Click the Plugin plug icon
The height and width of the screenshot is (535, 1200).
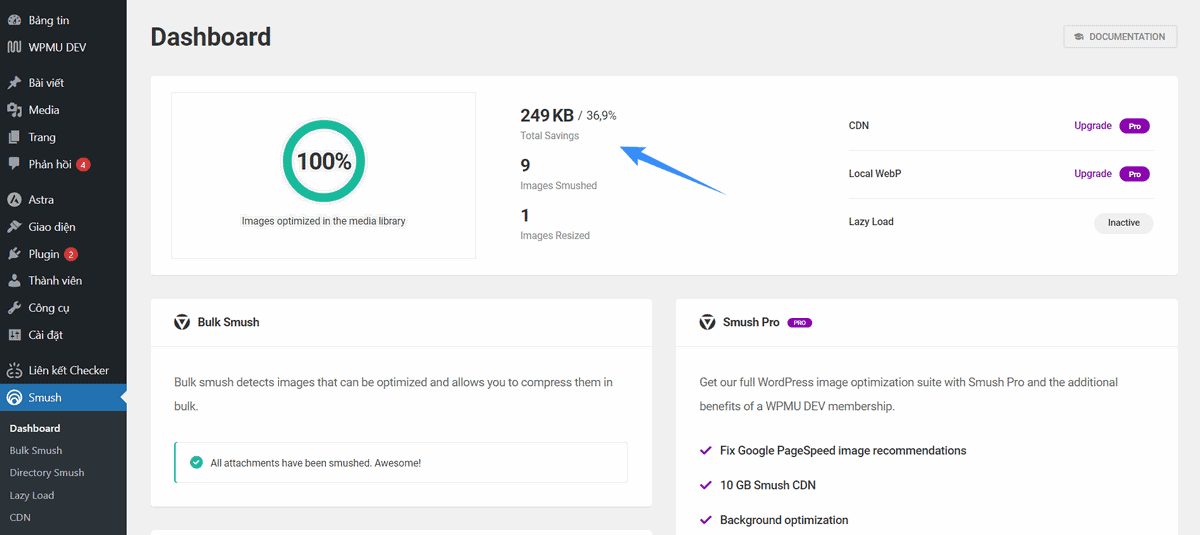[x=14, y=254]
